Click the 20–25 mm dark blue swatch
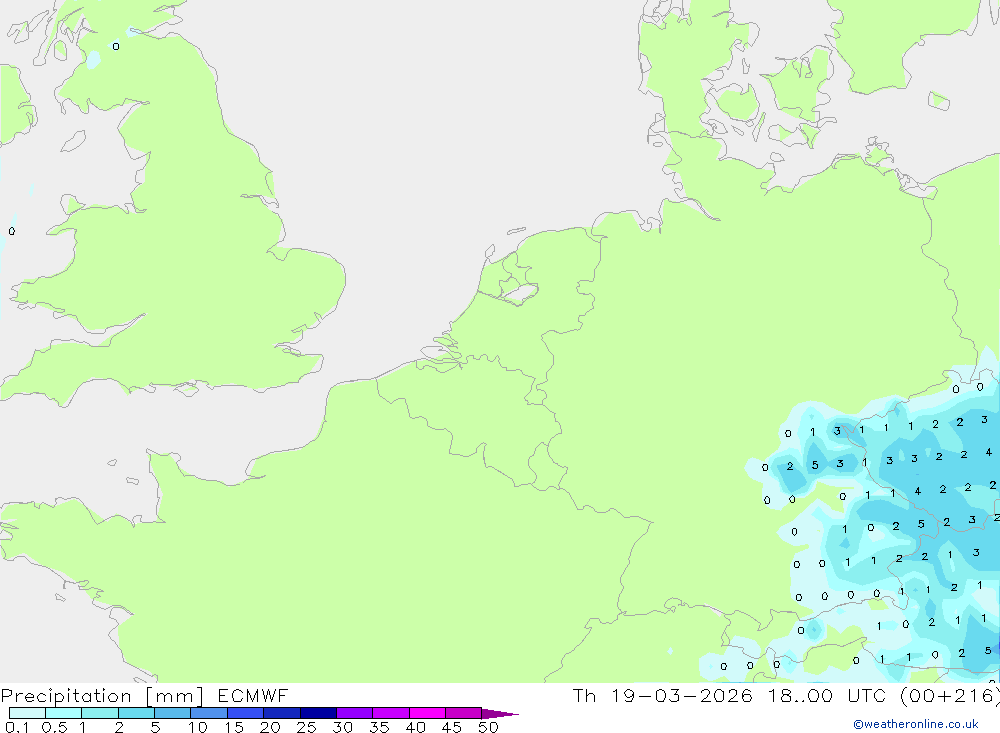This screenshot has height=733, width=1000. [x=282, y=713]
